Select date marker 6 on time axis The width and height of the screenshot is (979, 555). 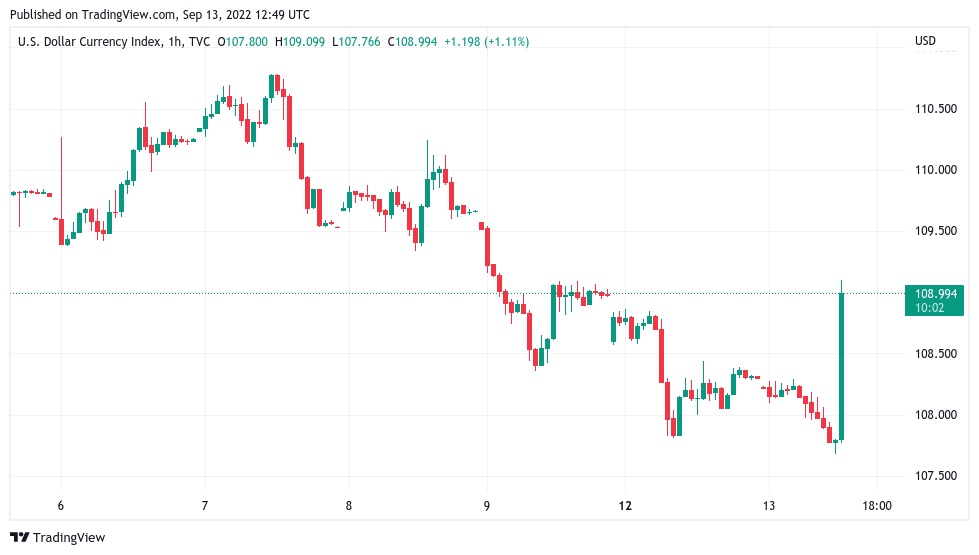click(x=61, y=506)
